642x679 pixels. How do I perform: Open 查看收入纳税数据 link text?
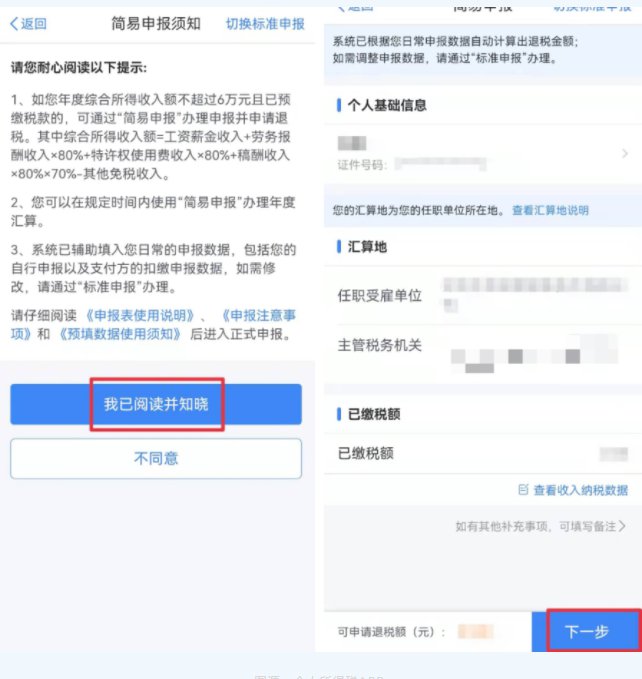581,490
